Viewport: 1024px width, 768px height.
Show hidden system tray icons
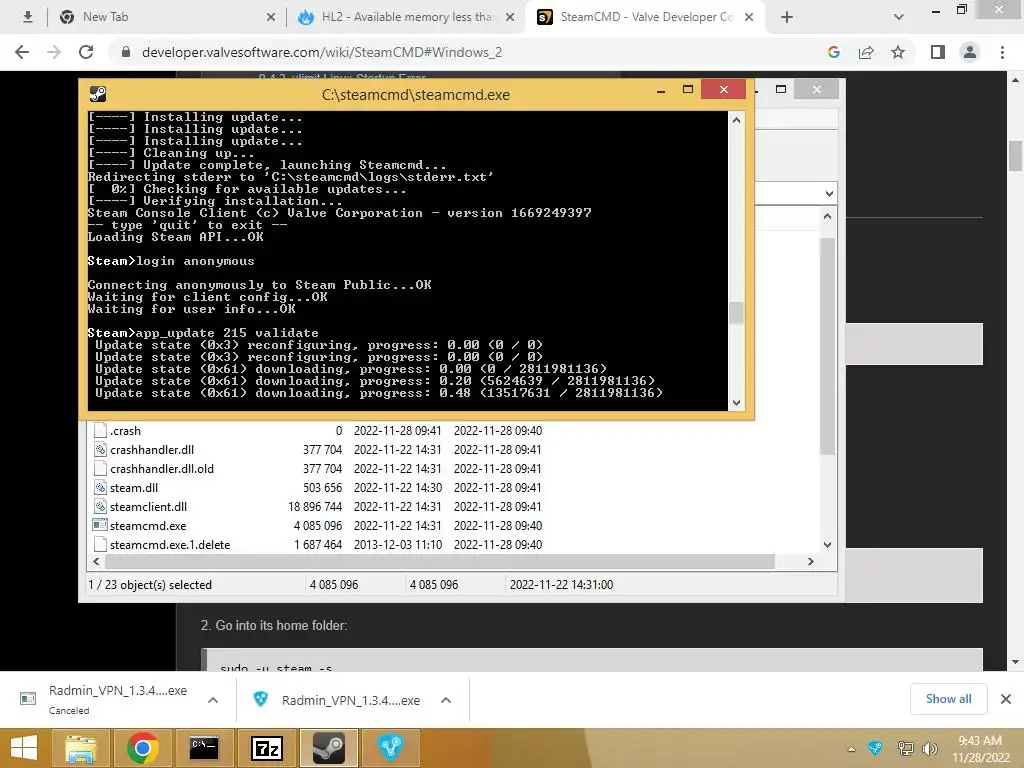(x=851, y=749)
